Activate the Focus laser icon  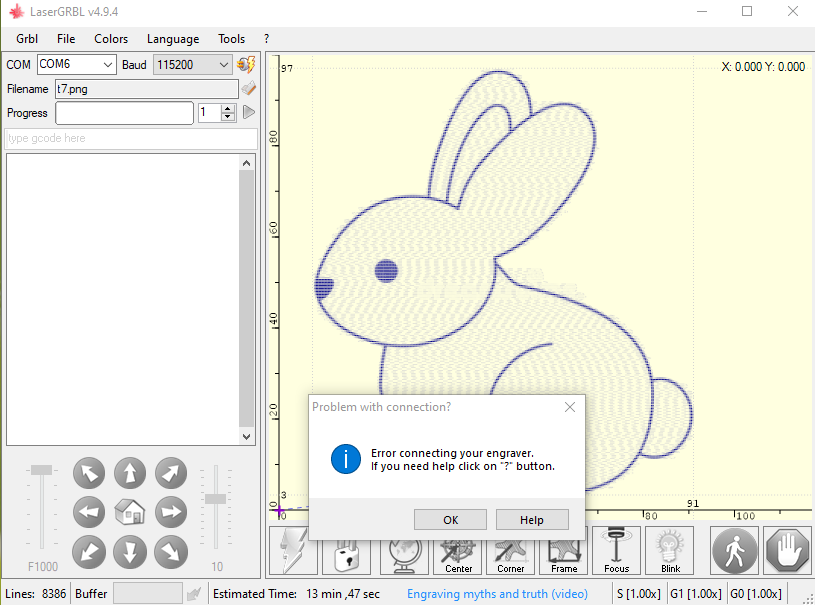pyautogui.click(x=616, y=550)
